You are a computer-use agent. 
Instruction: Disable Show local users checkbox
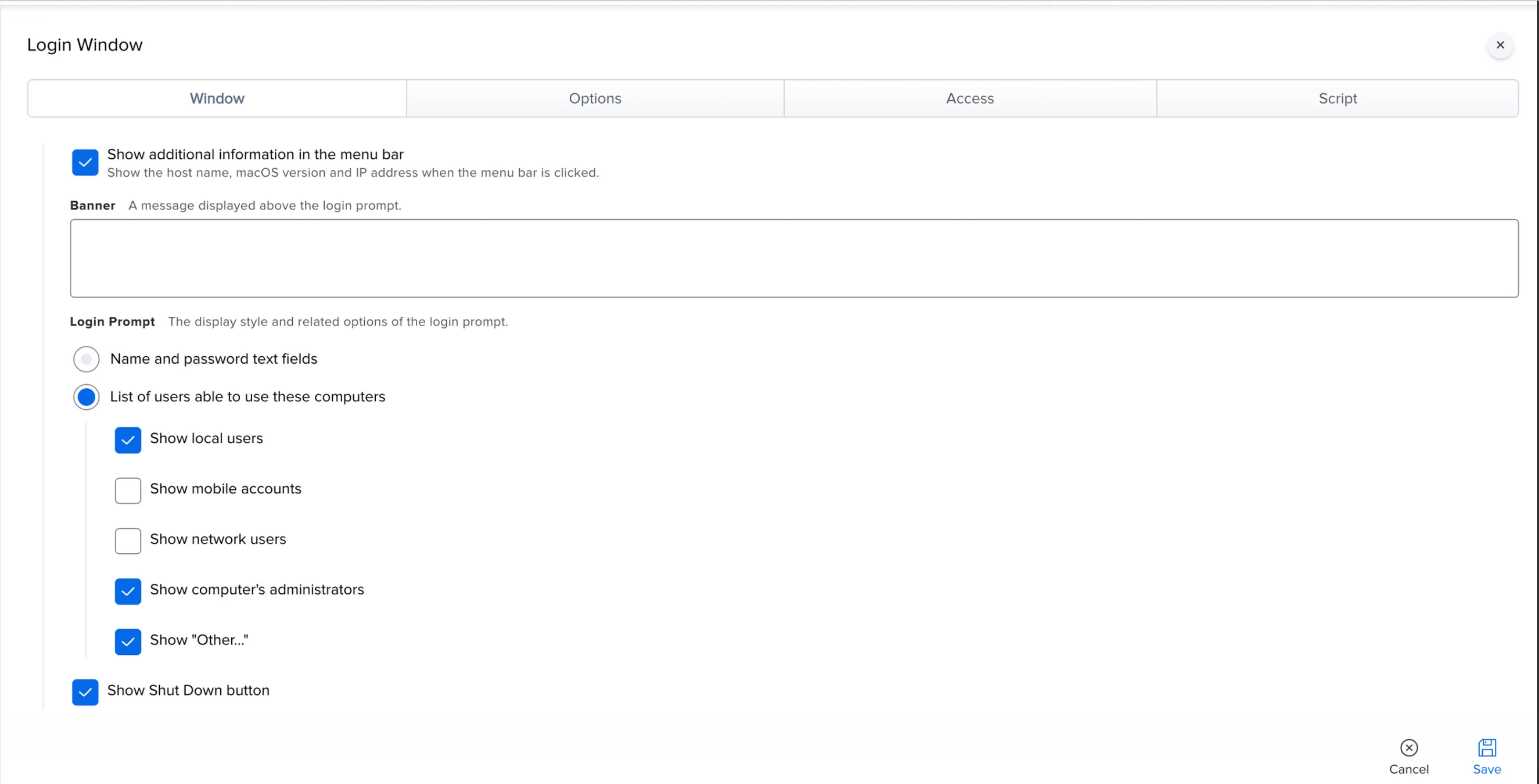click(x=128, y=440)
